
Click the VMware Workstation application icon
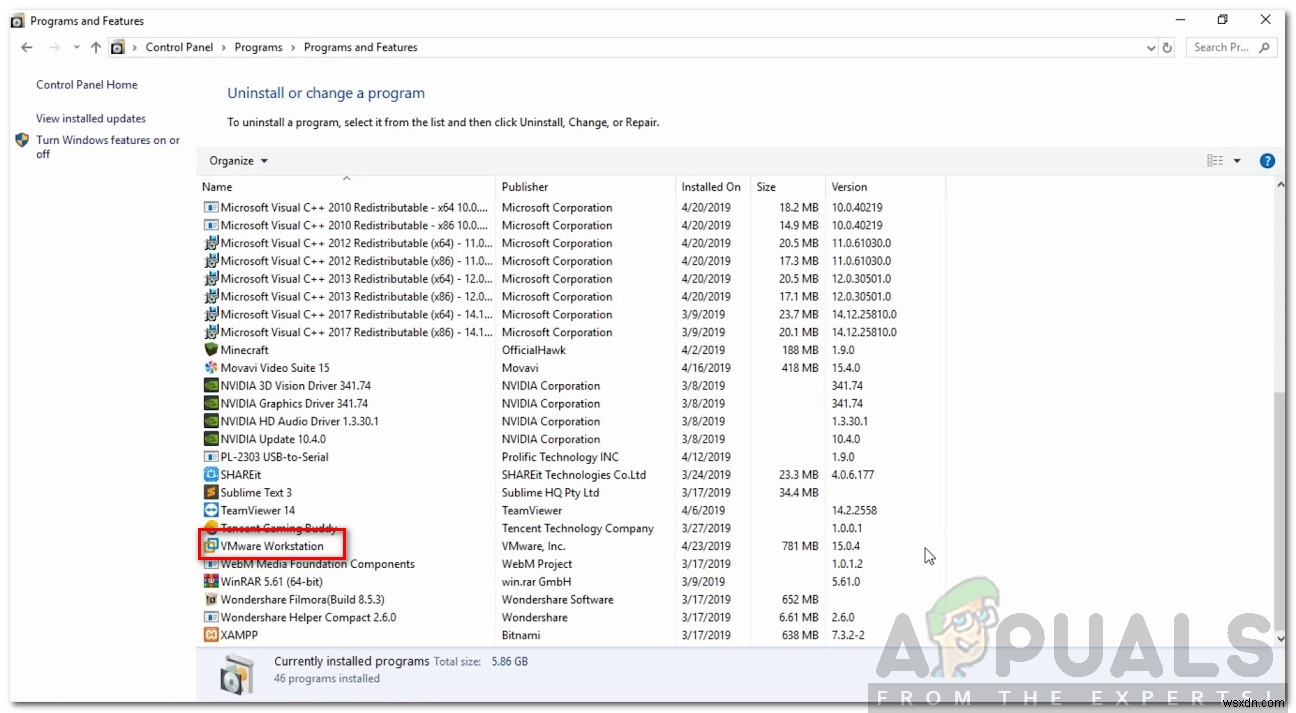211,545
